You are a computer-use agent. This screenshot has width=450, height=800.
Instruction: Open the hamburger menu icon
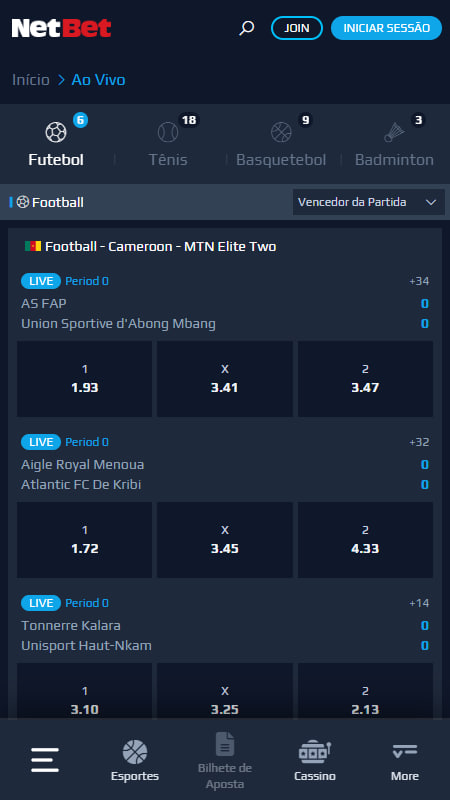(x=45, y=760)
